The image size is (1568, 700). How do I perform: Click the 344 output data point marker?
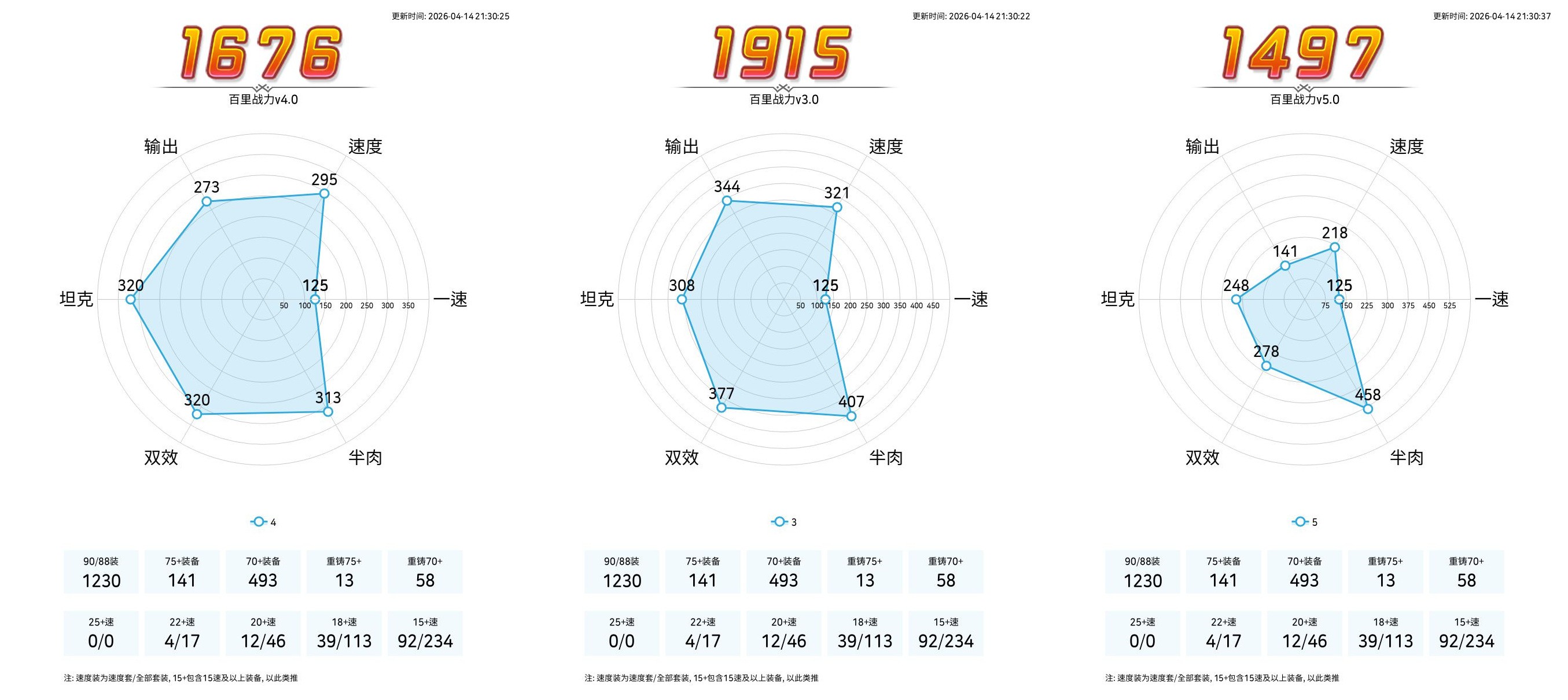coord(727,201)
